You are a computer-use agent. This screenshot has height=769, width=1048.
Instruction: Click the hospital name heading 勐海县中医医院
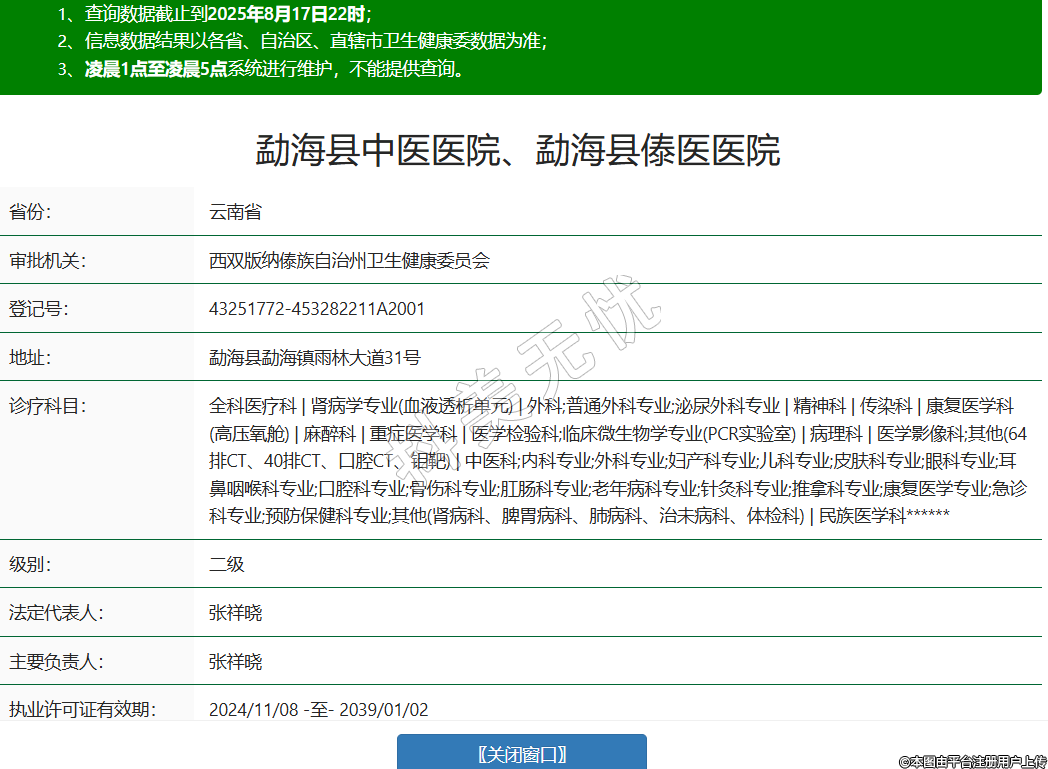pyautogui.click(x=518, y=150)
